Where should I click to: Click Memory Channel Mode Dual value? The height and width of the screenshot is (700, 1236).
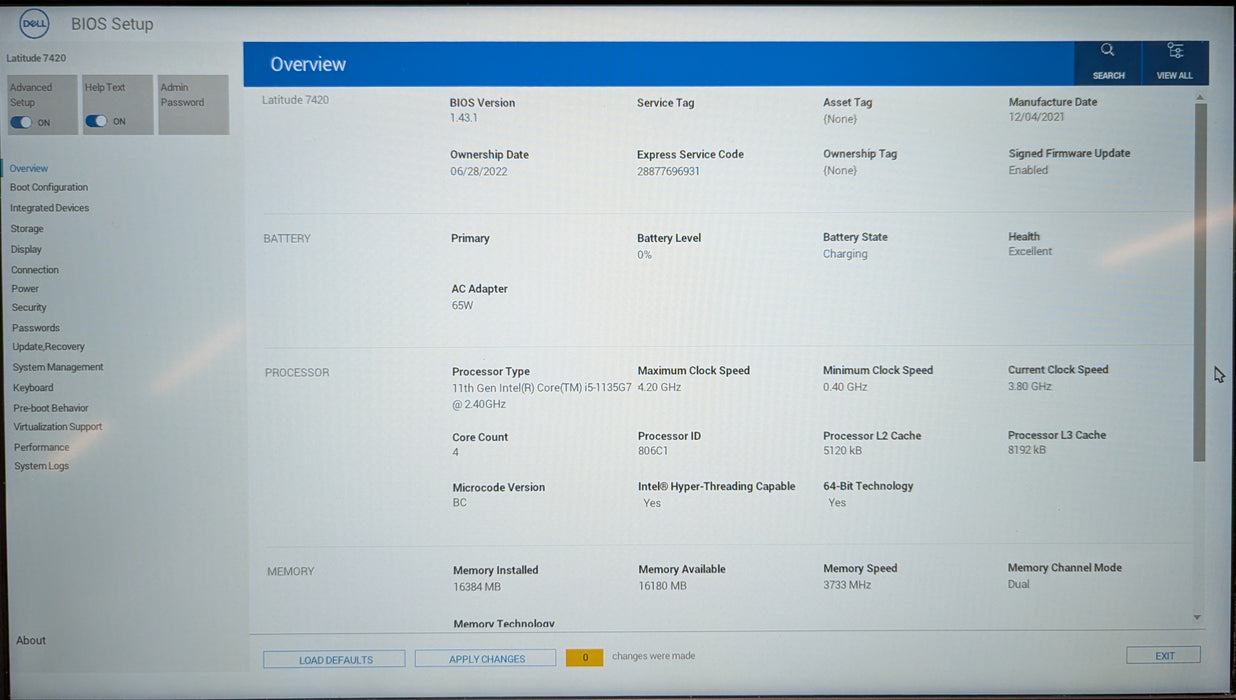click(x=1019, y=584)
